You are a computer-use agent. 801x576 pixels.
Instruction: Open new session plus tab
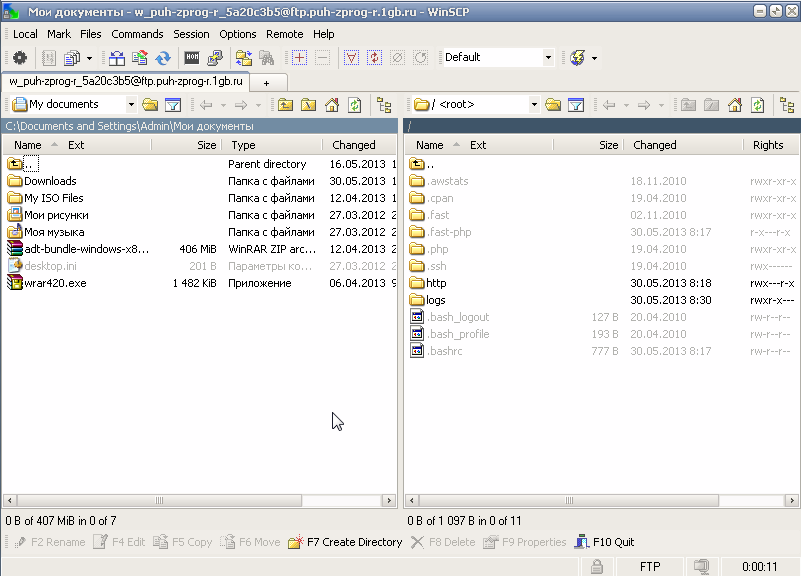click(x=266, y=82)
